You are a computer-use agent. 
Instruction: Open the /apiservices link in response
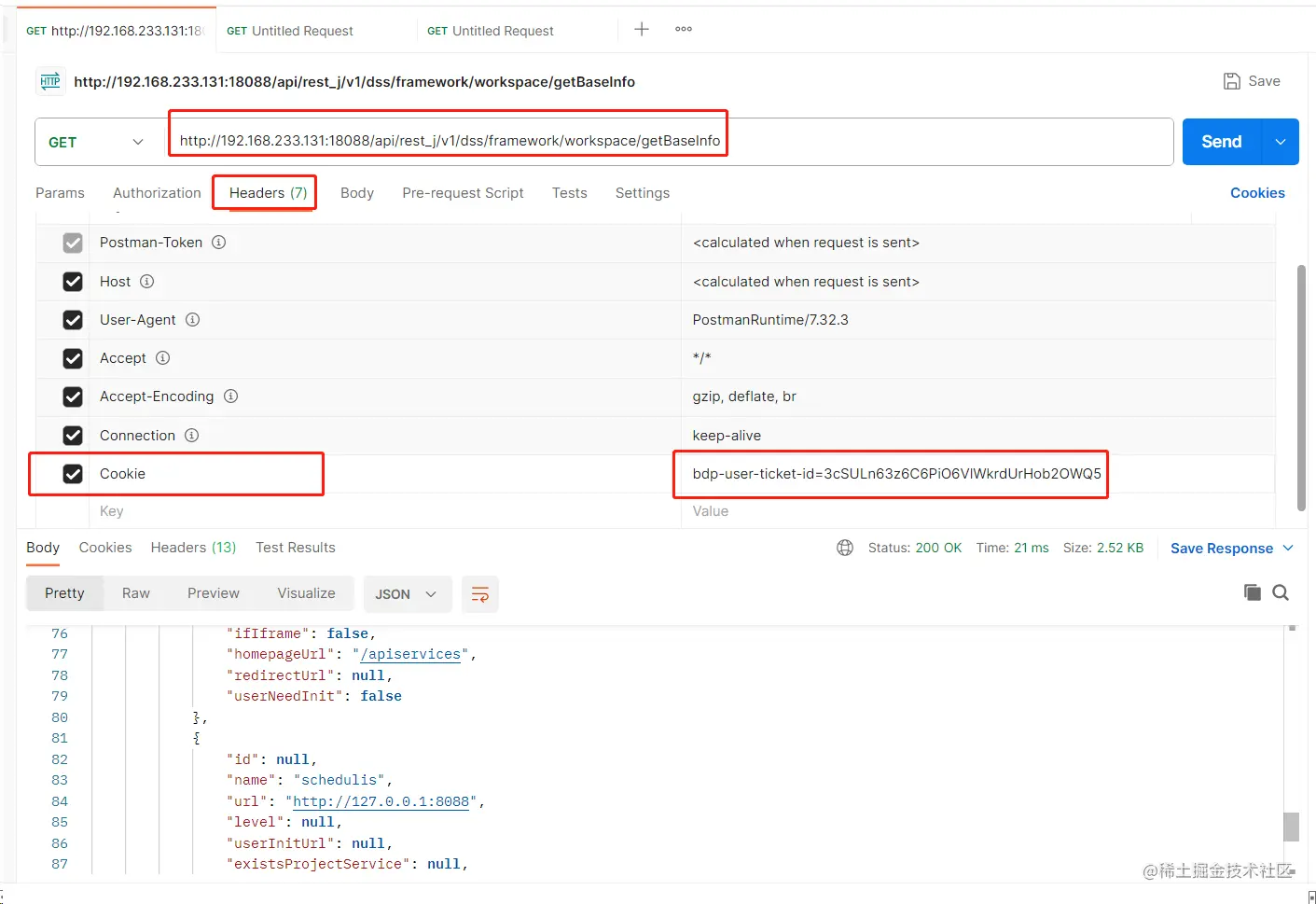410,655
